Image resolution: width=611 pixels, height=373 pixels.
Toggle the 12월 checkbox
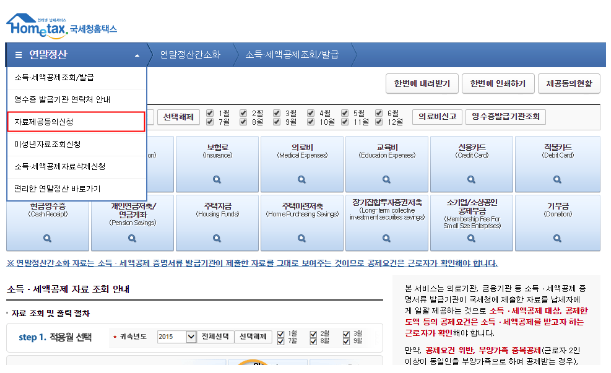pyautogui.click(x=378, y=122)
